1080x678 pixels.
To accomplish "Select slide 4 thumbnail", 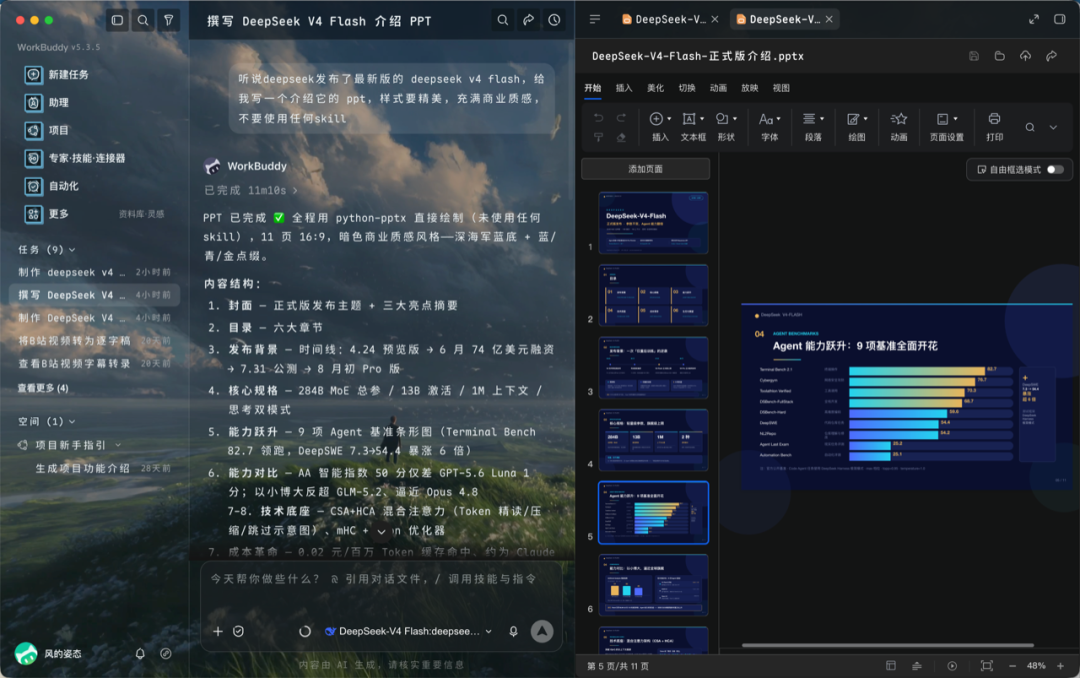I will click(x=653, y=440).
